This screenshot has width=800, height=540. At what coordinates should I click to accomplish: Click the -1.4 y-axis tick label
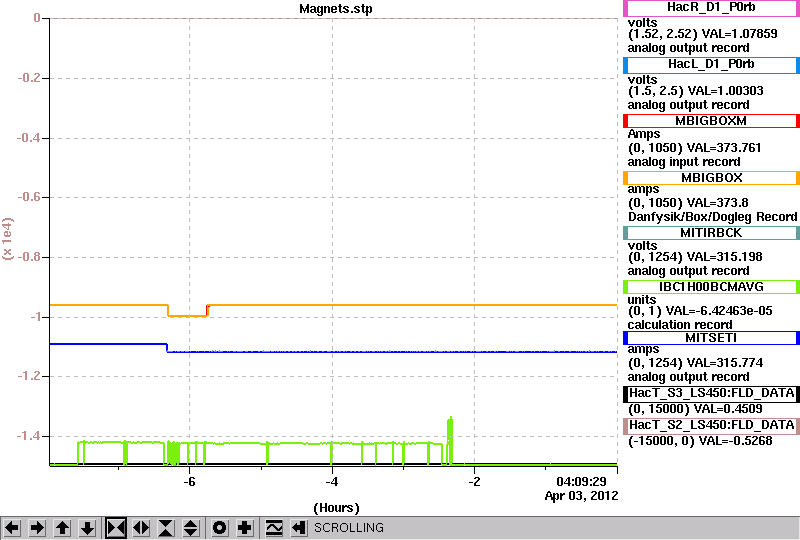(28, 436)
